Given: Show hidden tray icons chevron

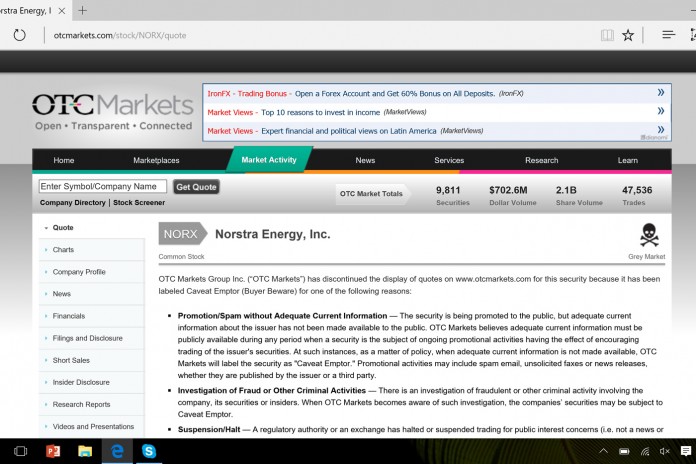Looking at the screenshot, I should click(603, 451).
